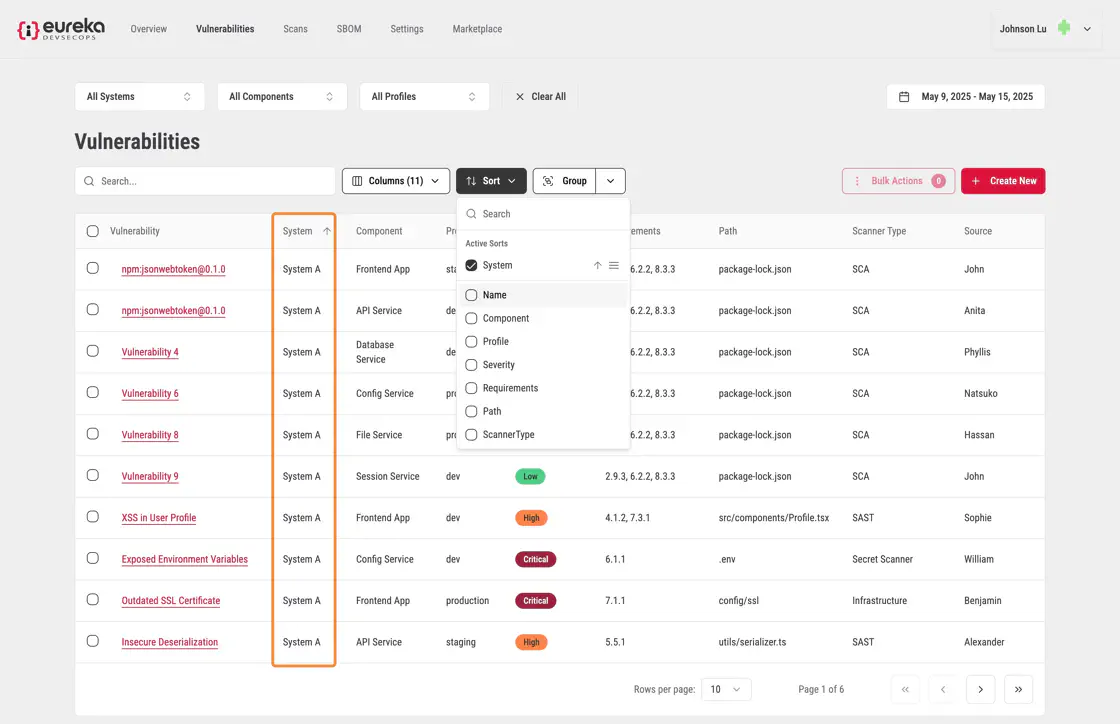
Task: Expand the Rows per page selector
Action: point(726,689)
